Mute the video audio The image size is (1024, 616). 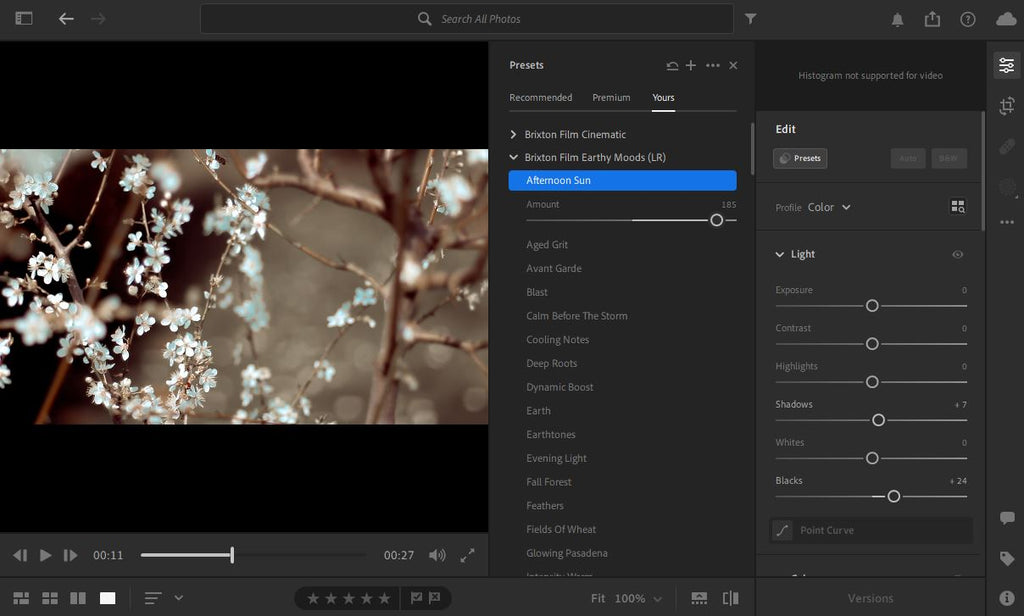pos(437,555)
